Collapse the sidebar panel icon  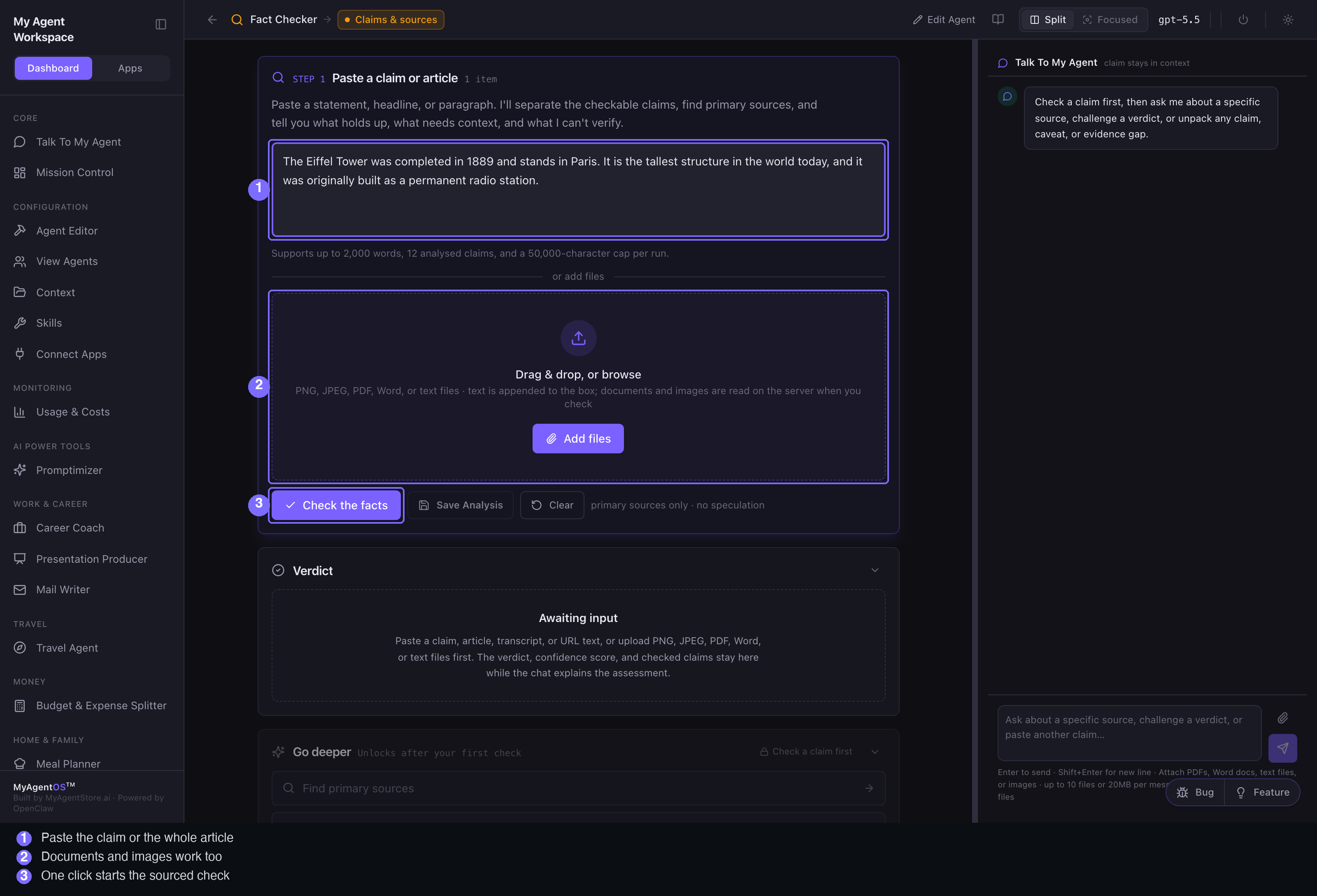point(161,24)
